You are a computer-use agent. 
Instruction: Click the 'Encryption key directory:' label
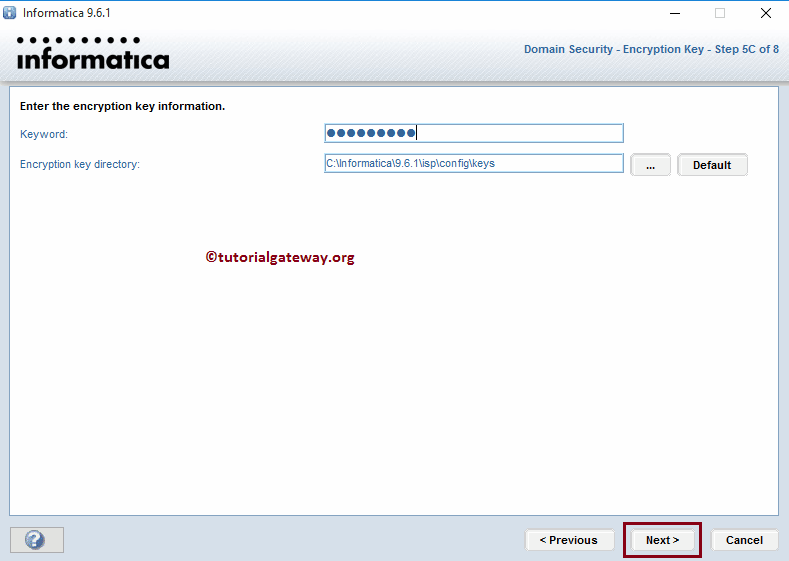point(80,164)
